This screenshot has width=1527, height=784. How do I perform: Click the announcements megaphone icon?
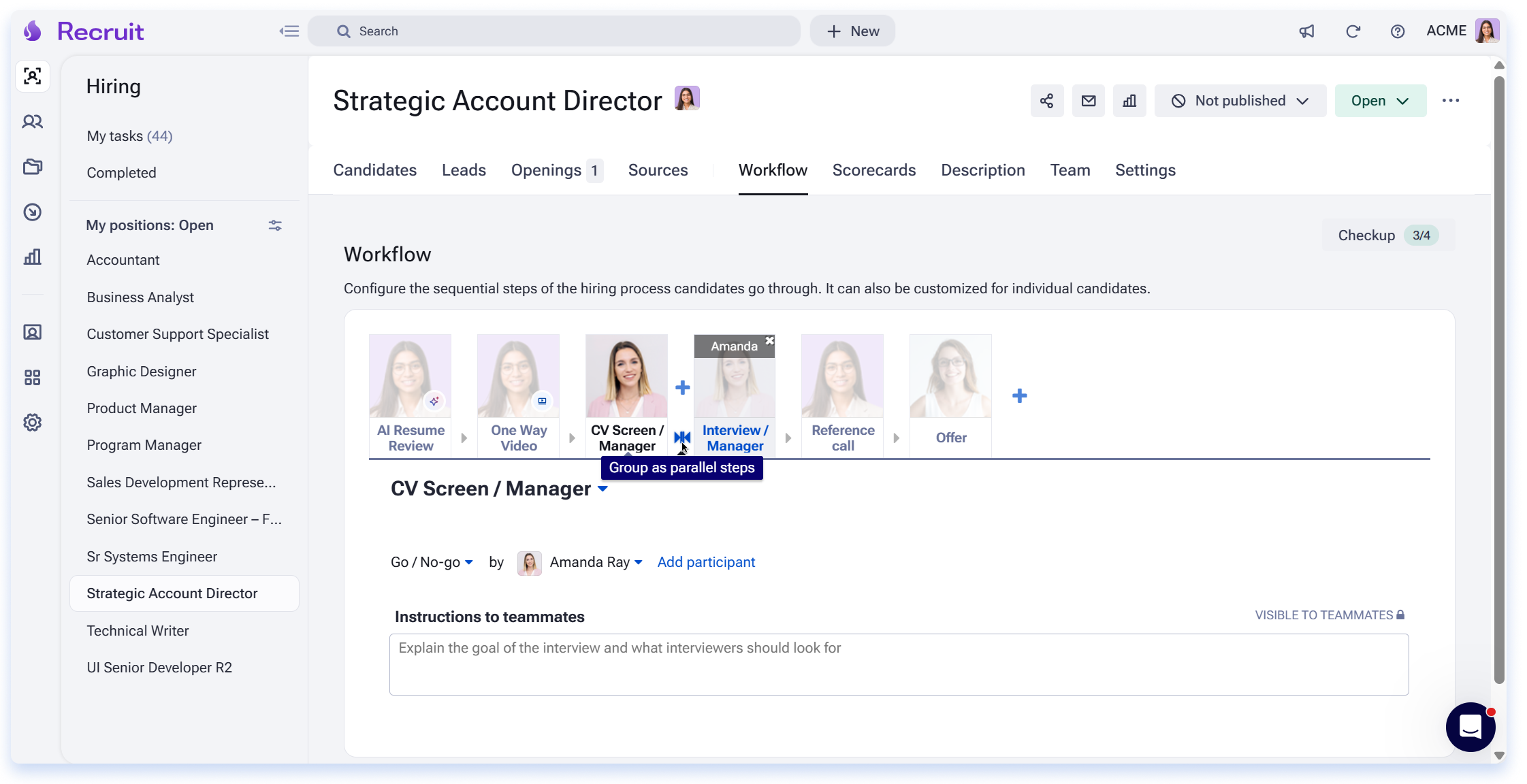pos(1306,31)
